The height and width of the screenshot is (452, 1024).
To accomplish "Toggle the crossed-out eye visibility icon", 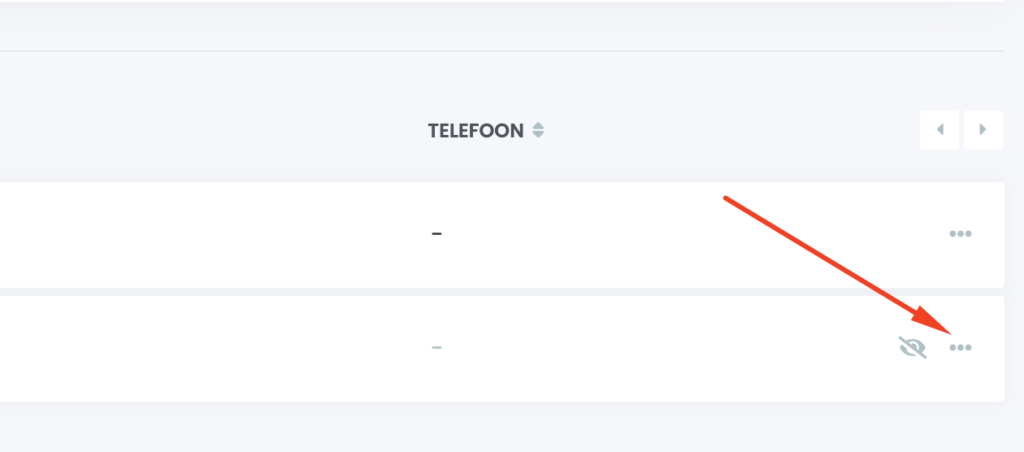I will point(911,348).
